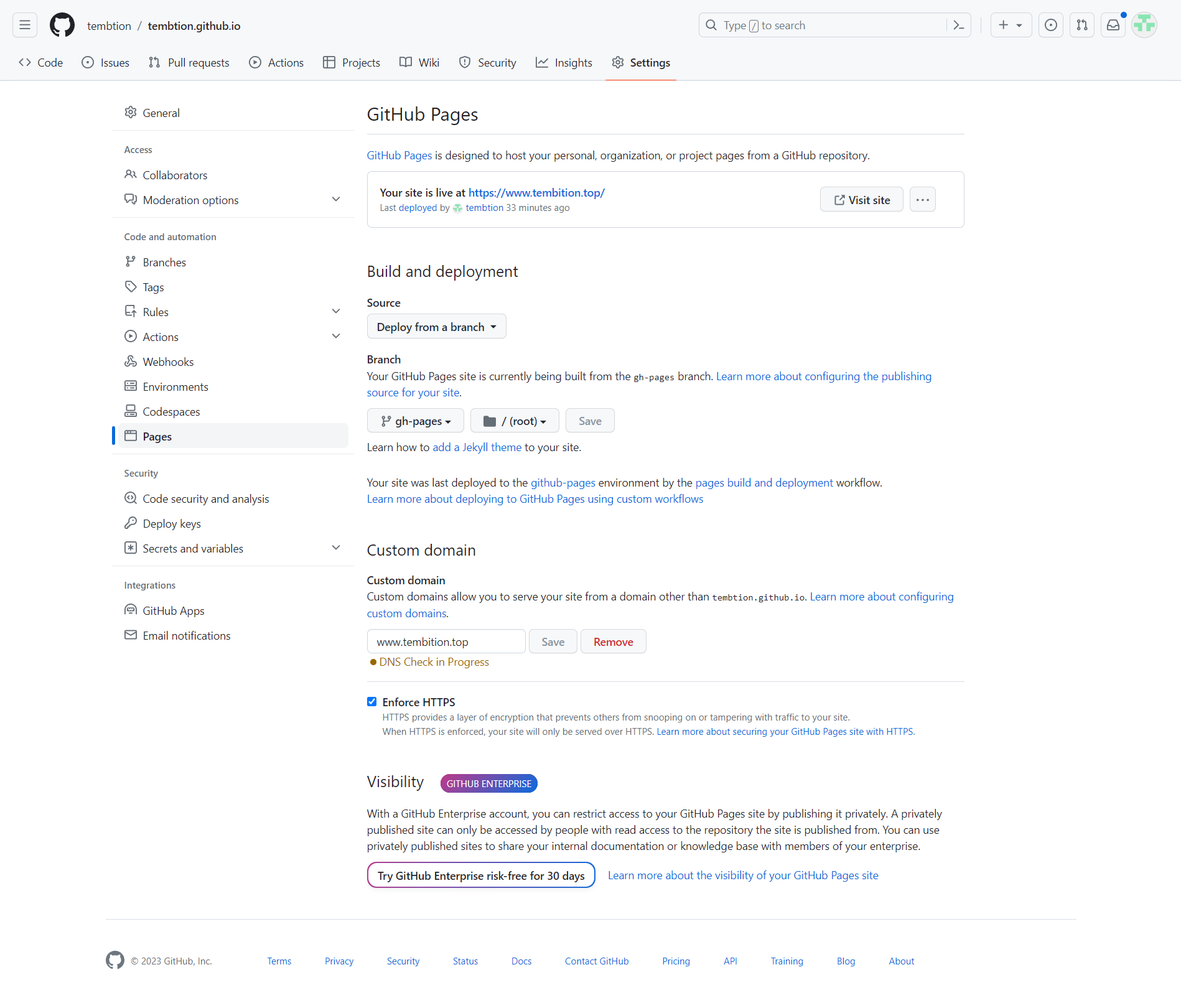Expand Rules section in sidebar
The height and width of the screenshot is (1008, 1181).
click(x=336, y=312)
